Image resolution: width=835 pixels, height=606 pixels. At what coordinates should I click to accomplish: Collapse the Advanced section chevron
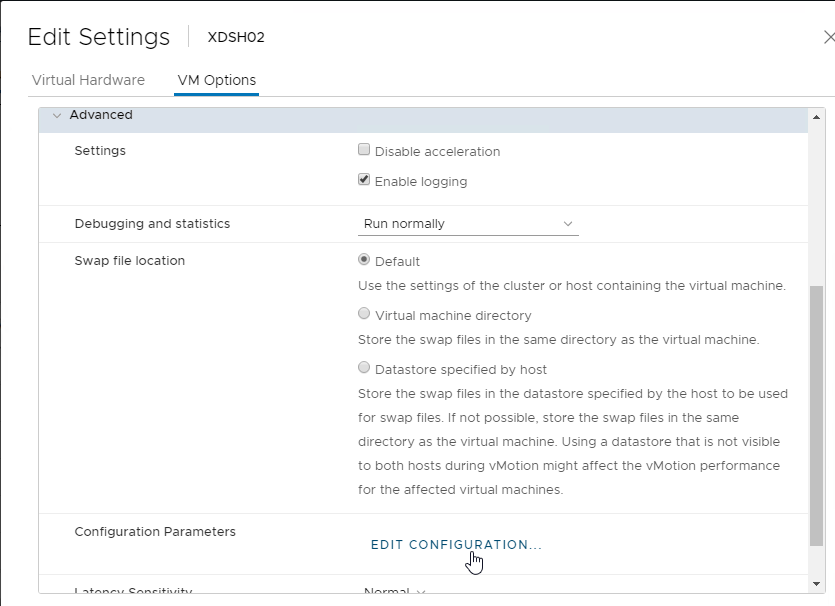pyautogui.click(x=57, y=115)
